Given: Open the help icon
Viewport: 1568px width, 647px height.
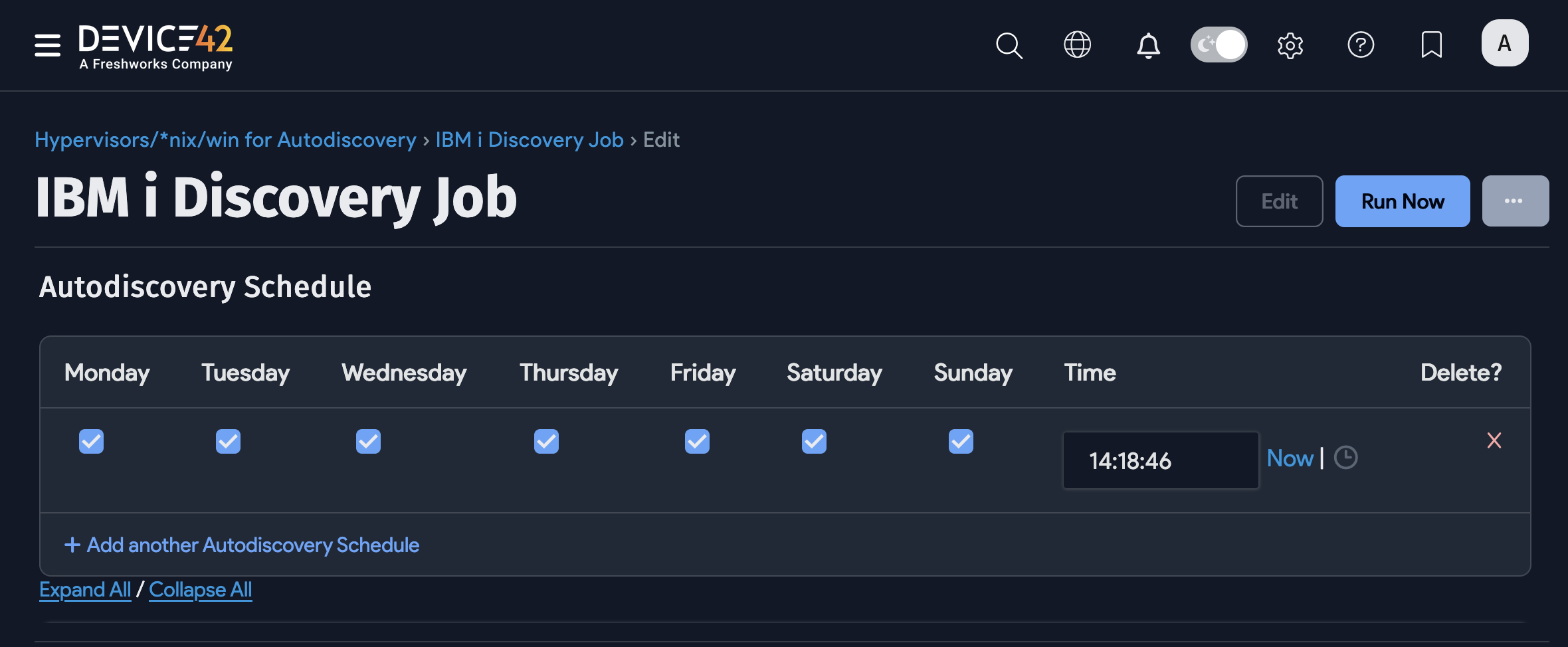Looking at the screenshot, I should pyautogui.click(x=1361, y=45).
